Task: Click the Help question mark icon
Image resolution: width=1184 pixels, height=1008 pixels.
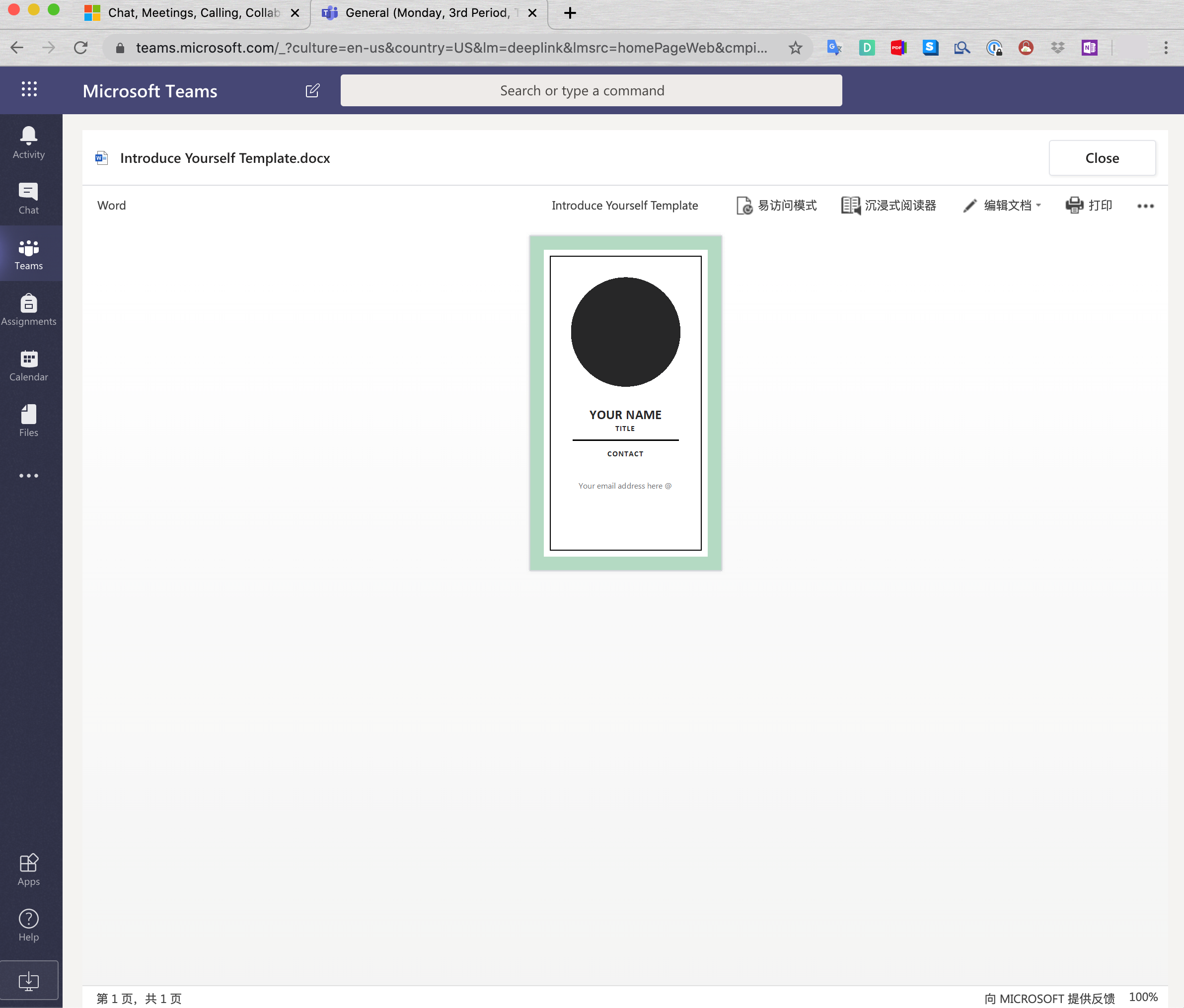Action: pos(29,925)
